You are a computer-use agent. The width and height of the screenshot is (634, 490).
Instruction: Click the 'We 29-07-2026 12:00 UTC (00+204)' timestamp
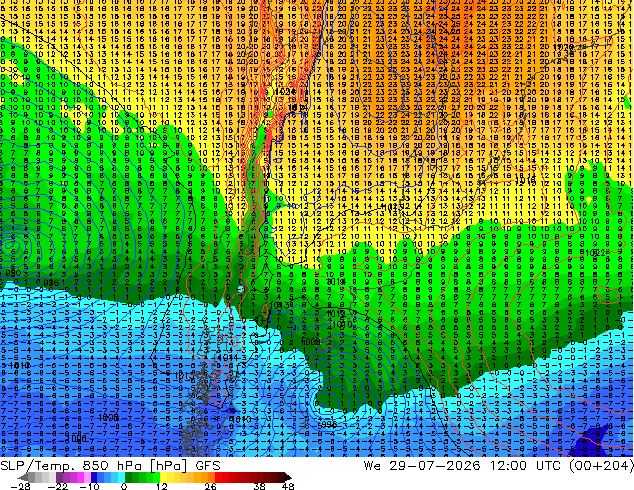tap(498, 466)
